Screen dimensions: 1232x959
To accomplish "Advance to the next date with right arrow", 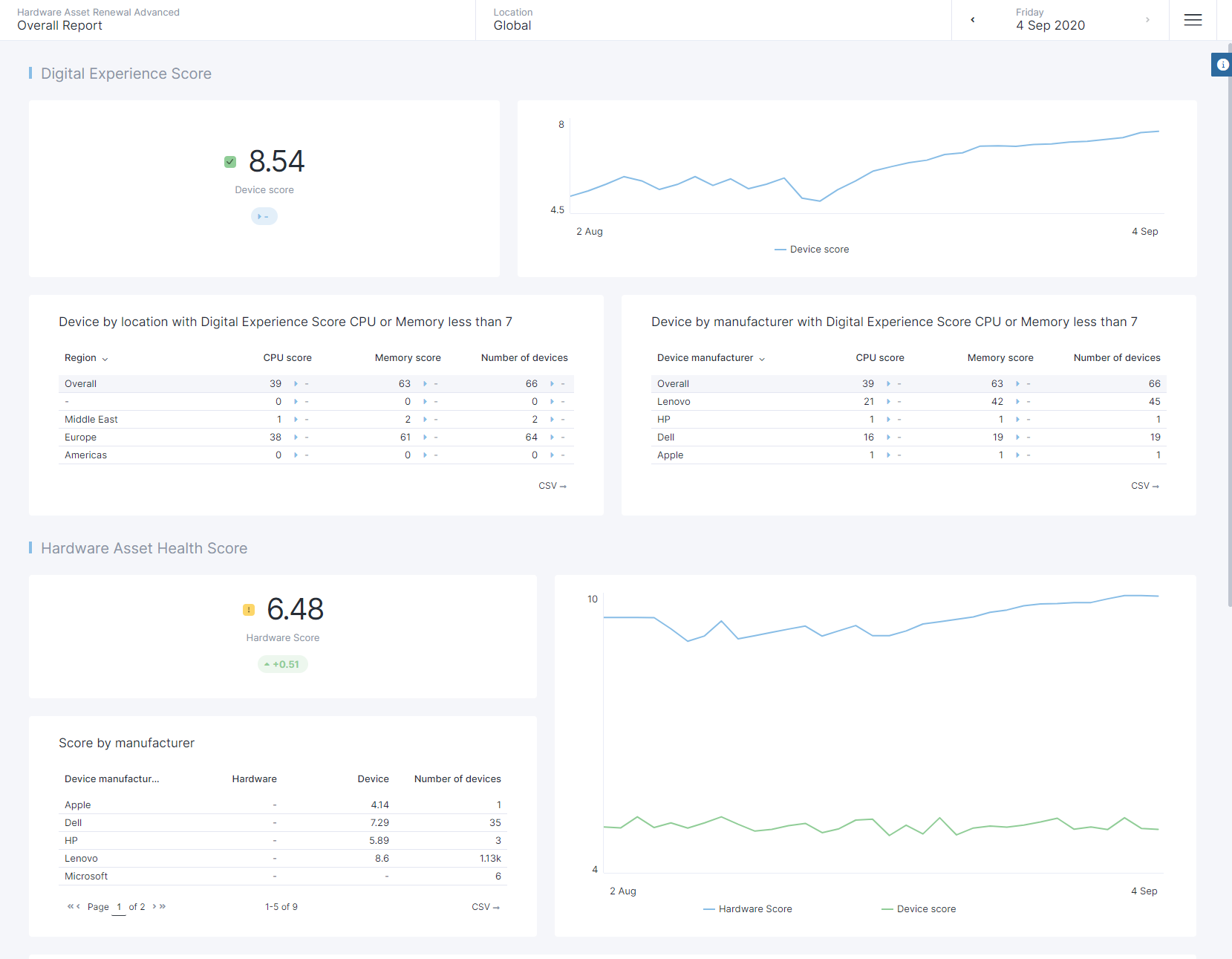I will pyautogui.click(x=1147, y=20).
